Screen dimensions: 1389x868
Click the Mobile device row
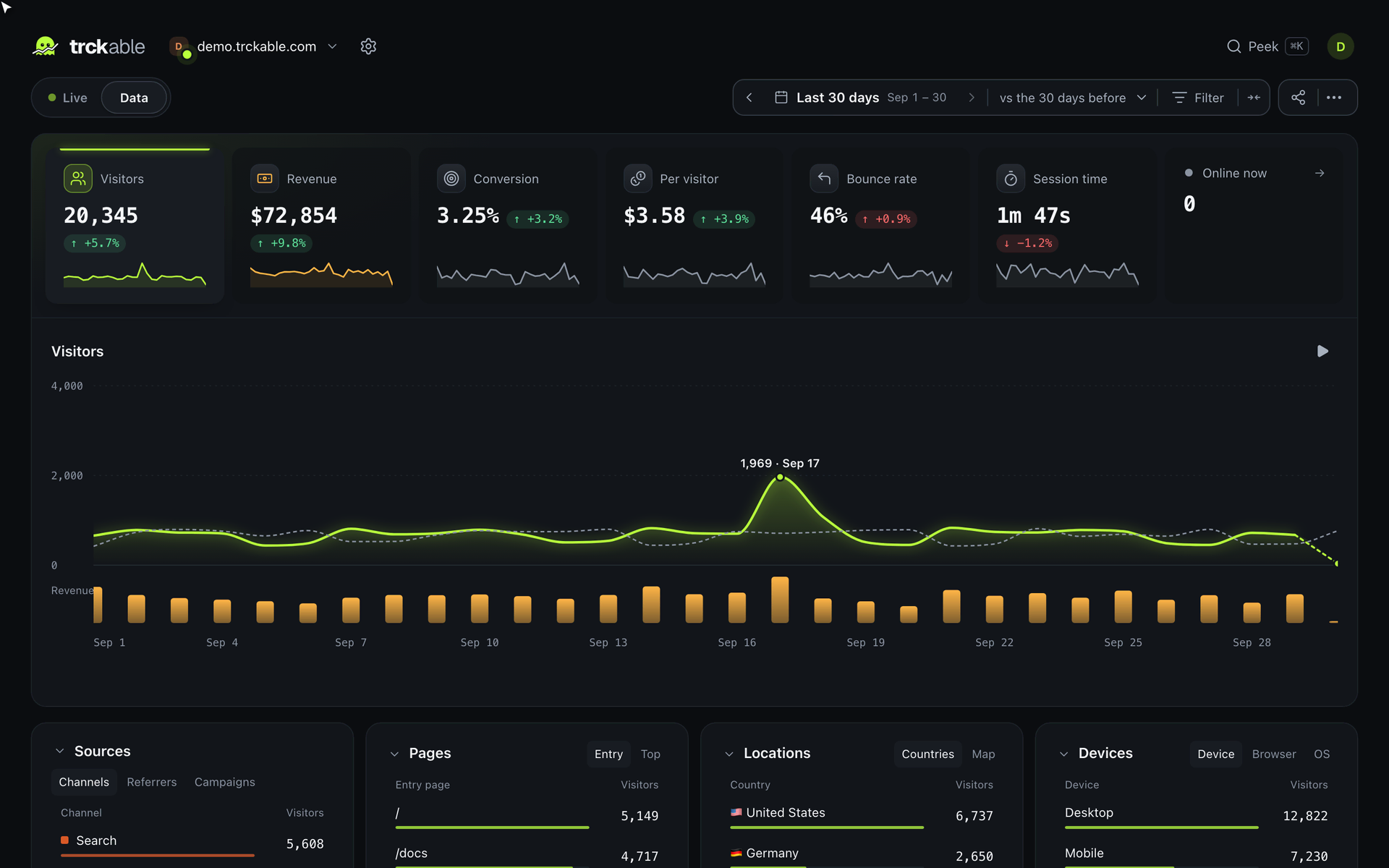1196,856
